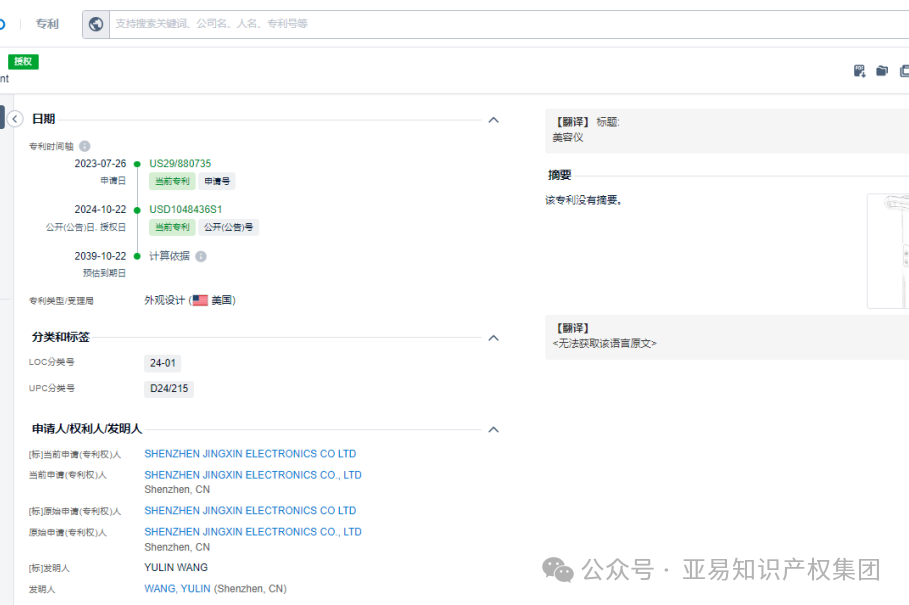The height and width of the screenshot is (605, 909).
Task: Open the patent drawing thumbnail
Action: pyautogui.click(x=888, y=250)
